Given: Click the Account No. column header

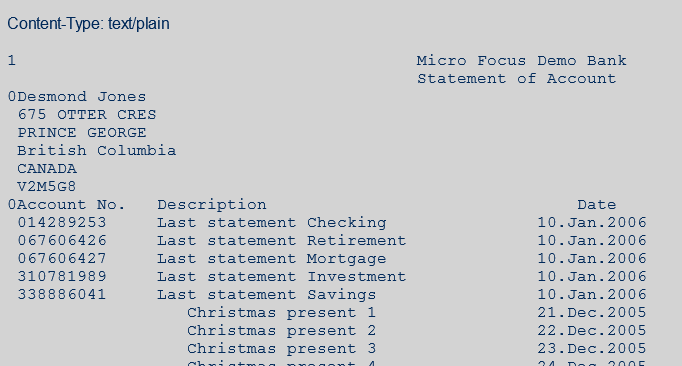Looking at the screenshot, I should pyautogui.click(x=71, y=205).
